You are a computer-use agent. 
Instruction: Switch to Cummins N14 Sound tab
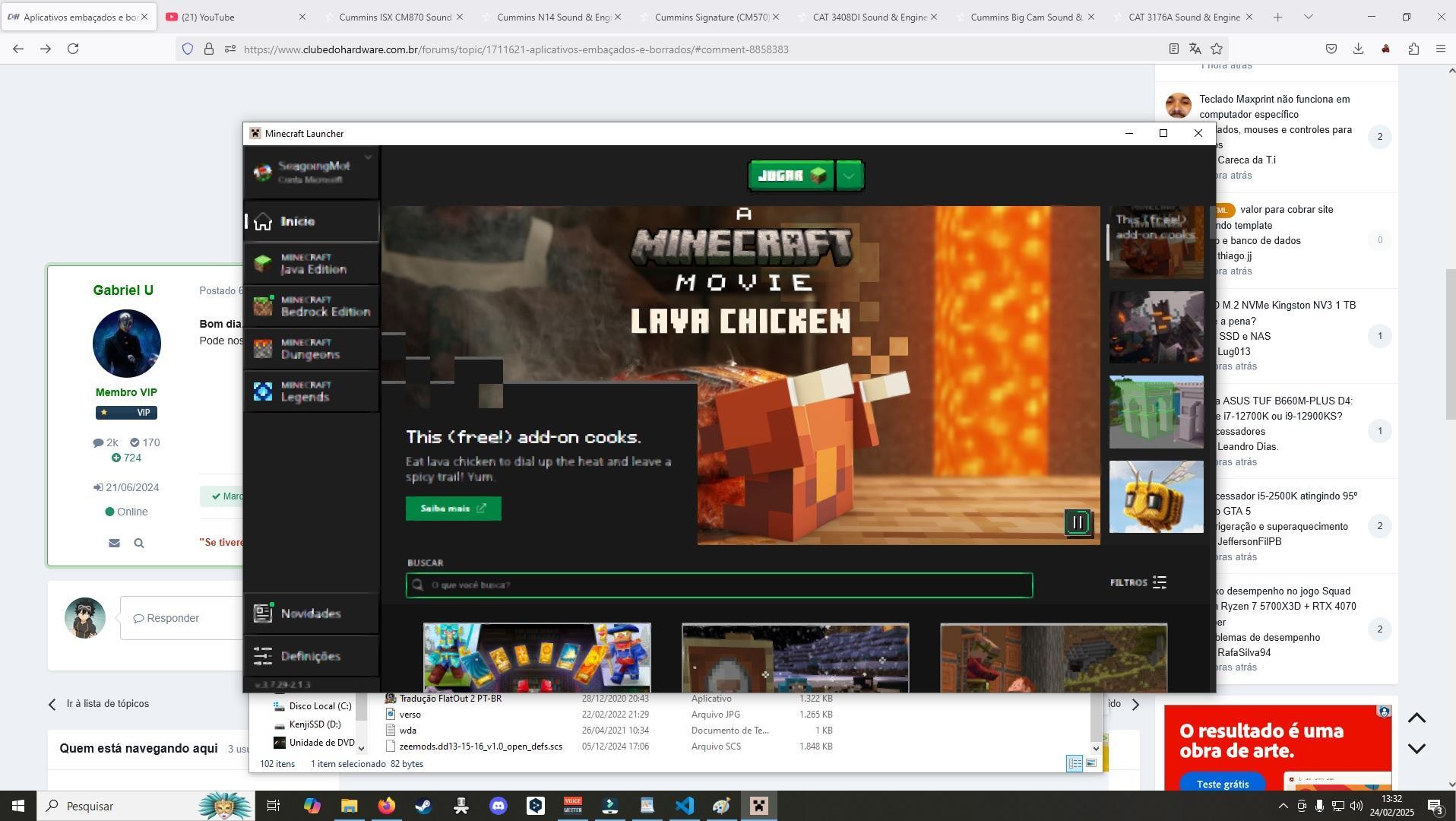(553, 17)
